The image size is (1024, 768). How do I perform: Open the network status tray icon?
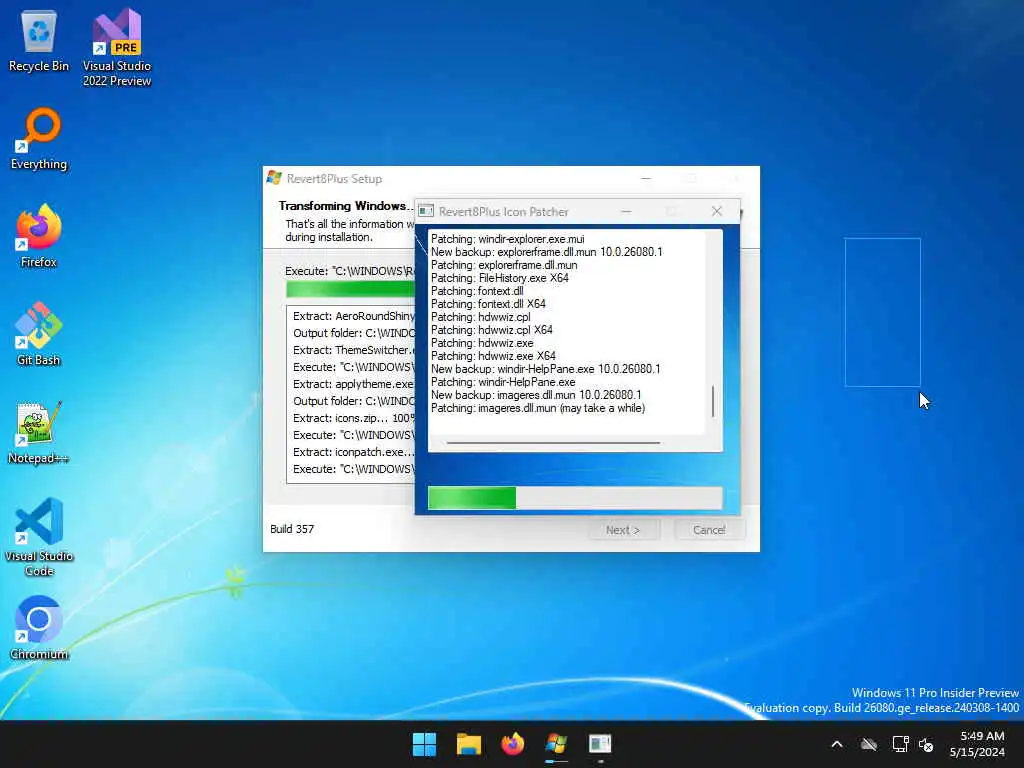901,744
